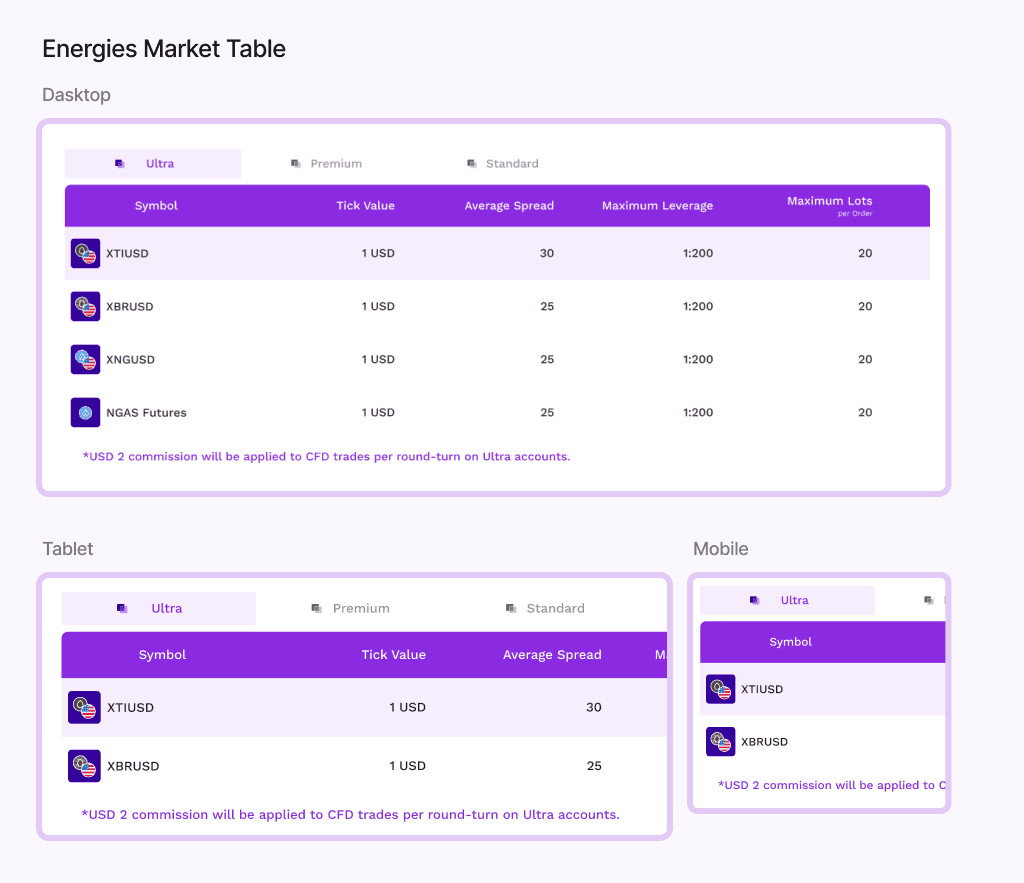Viewport: 1024px width, 883px height.
Task: Click the XNGUSD gas icon in desktop table
Action: 86,359
